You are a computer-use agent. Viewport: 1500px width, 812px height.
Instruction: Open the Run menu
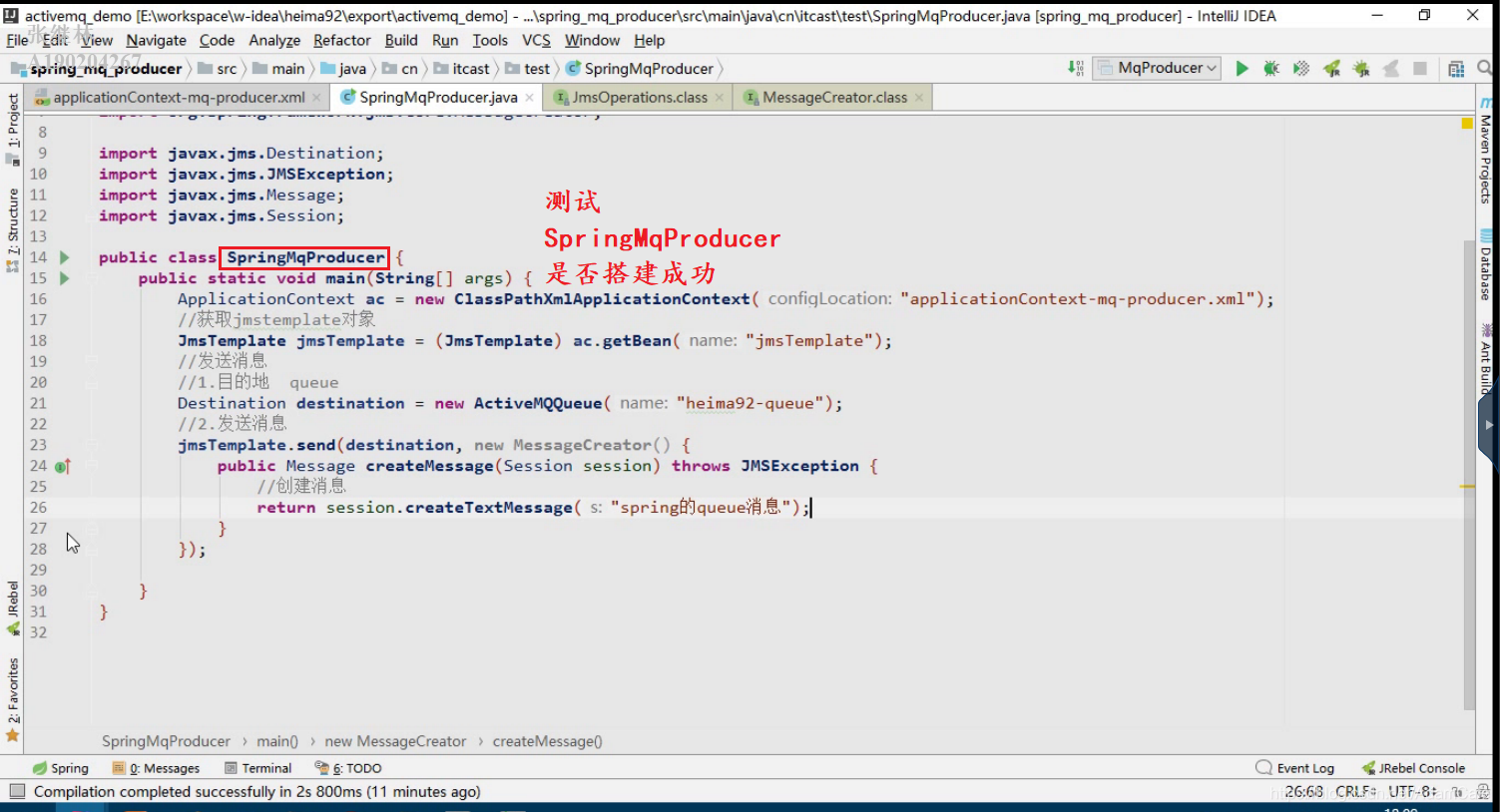[445, 40]
